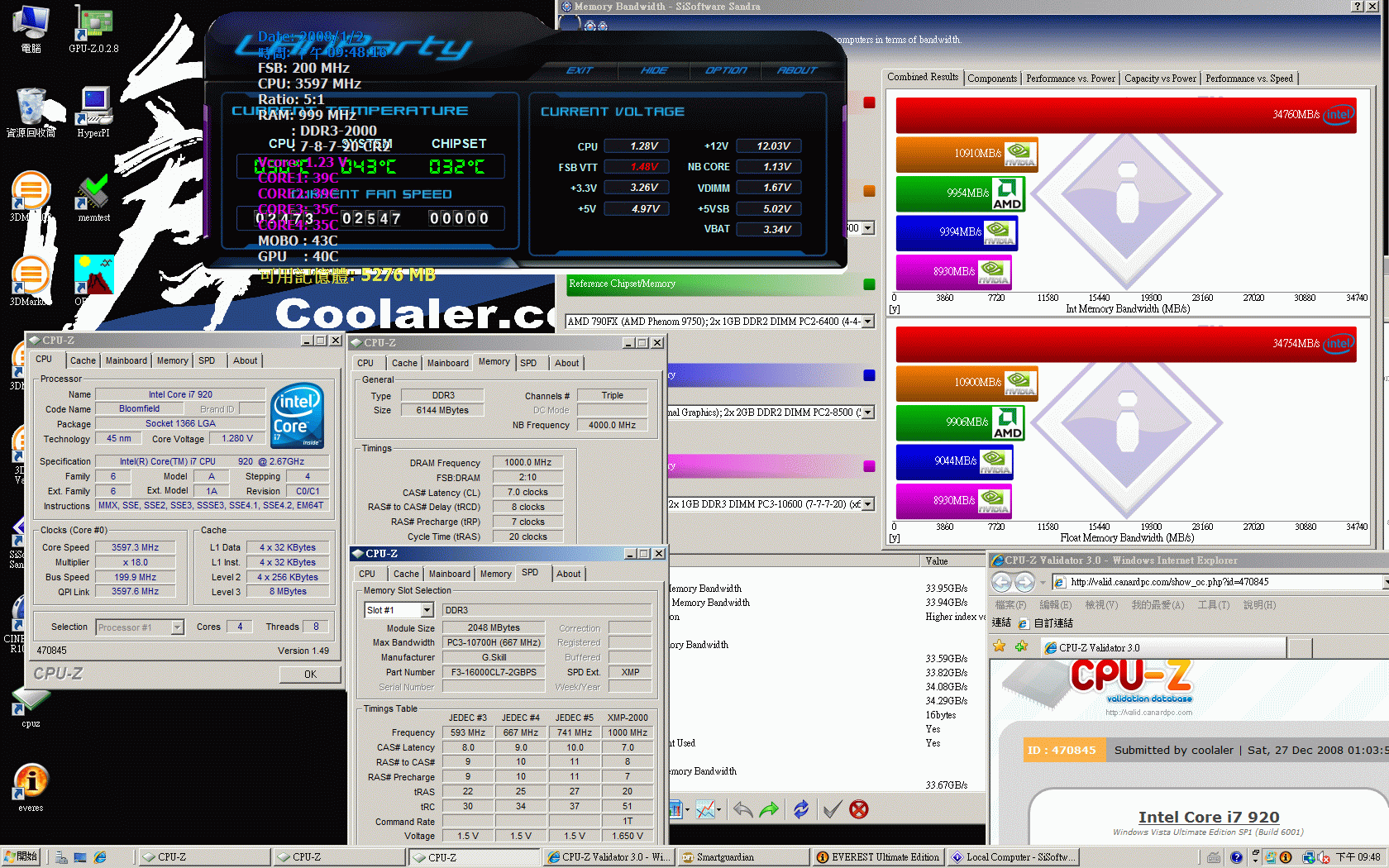
Task: Click the XMP SPD Ext. field
Action: pyautogui.click(x=631, y=672)
